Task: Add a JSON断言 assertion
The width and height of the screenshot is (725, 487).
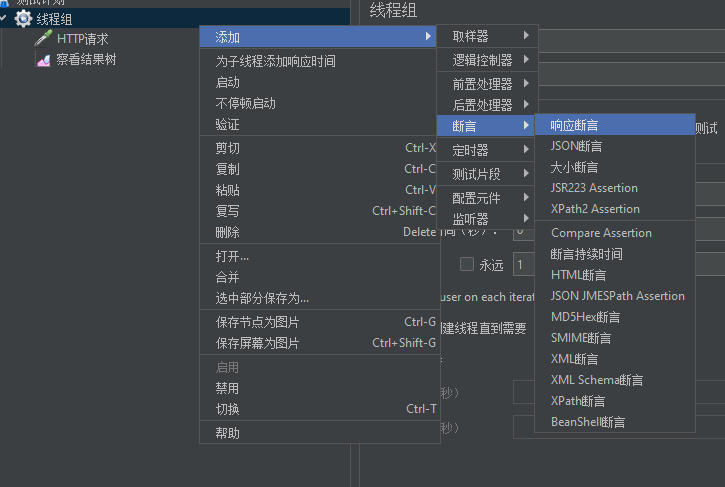Action: (615, 146)
